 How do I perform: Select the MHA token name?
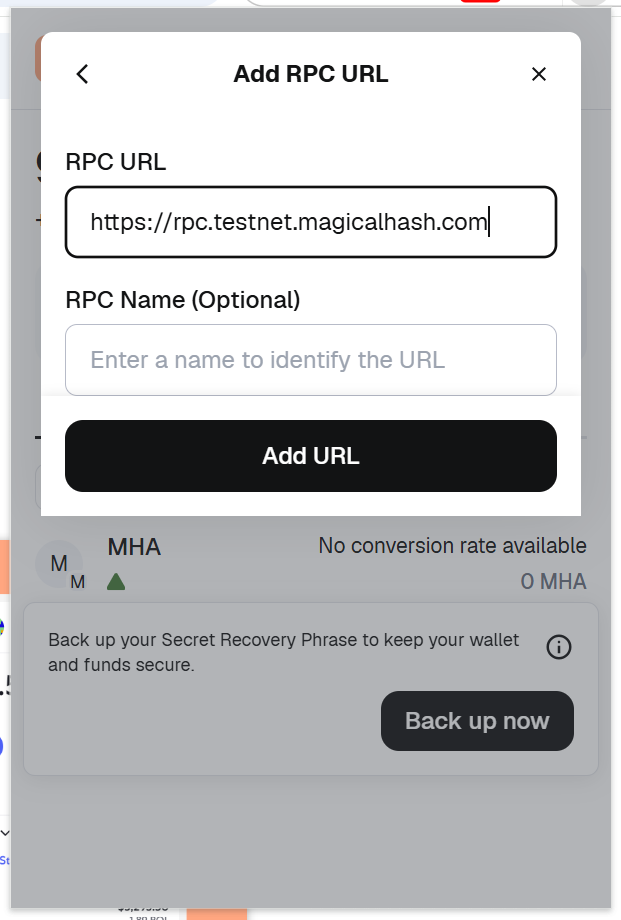(x=134, y=547)
